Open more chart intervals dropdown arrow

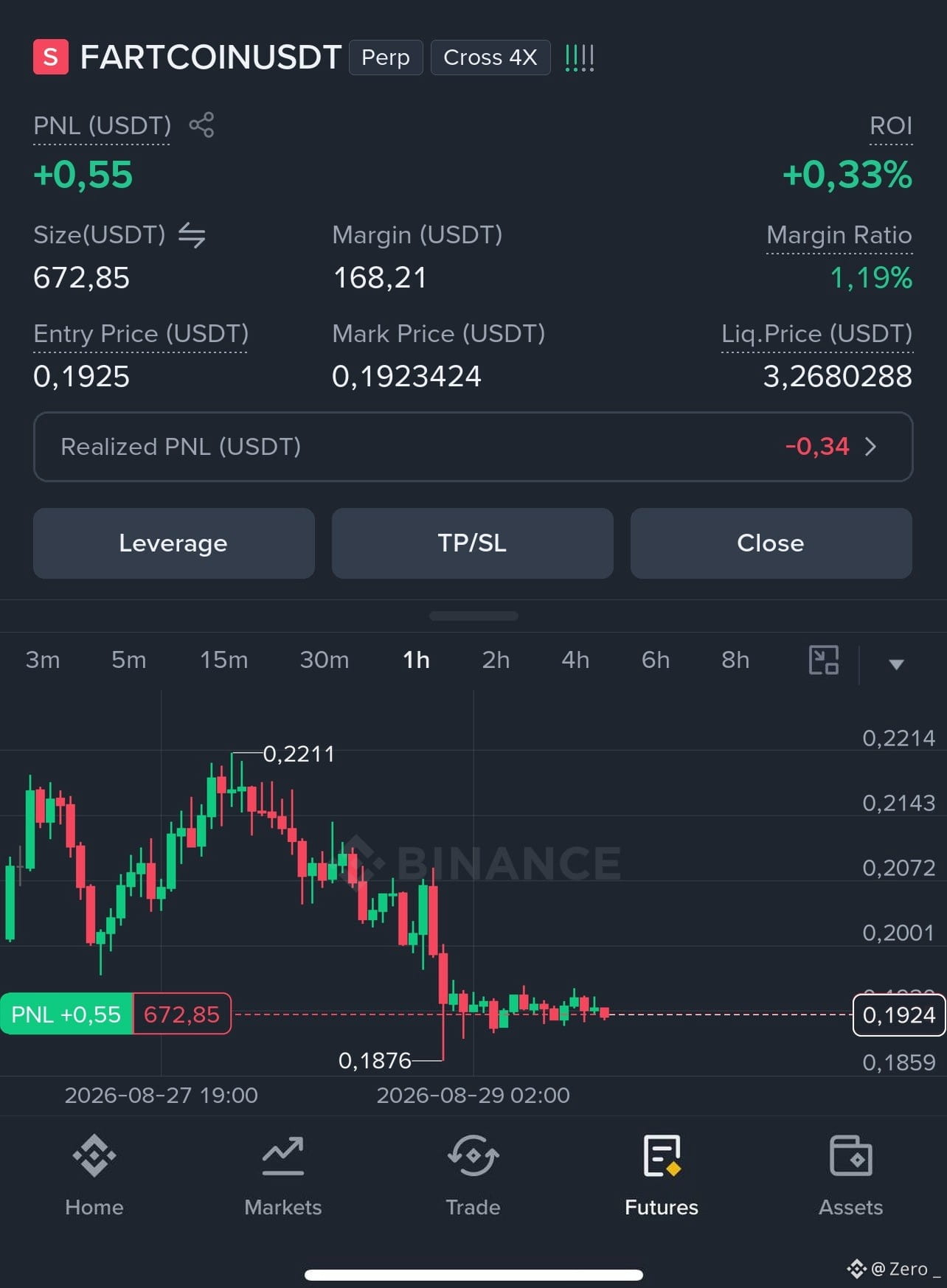coord(896,664)
